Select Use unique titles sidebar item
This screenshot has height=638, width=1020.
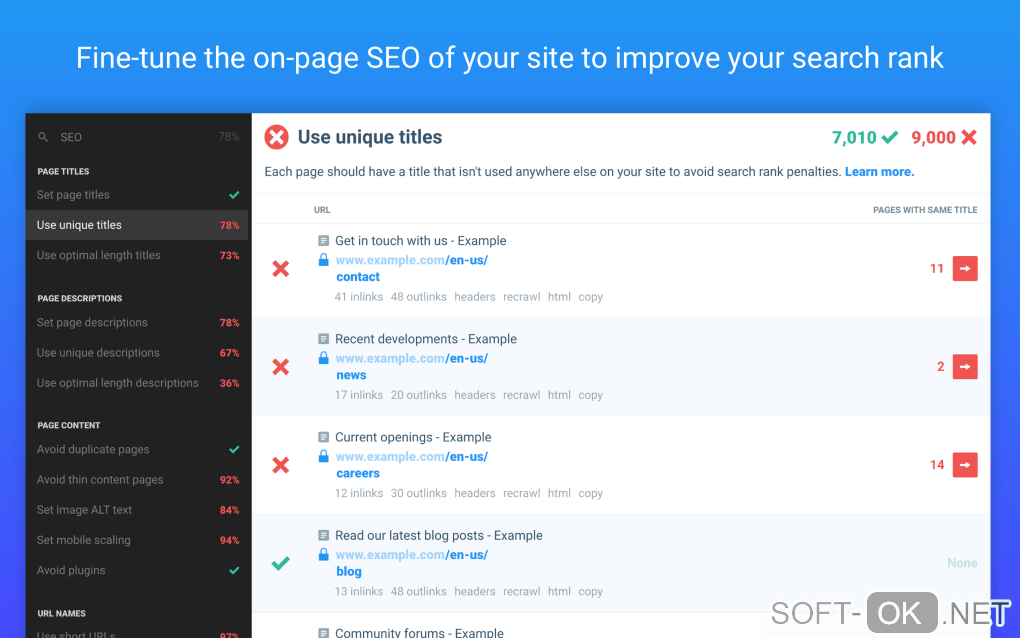(137, 225)
